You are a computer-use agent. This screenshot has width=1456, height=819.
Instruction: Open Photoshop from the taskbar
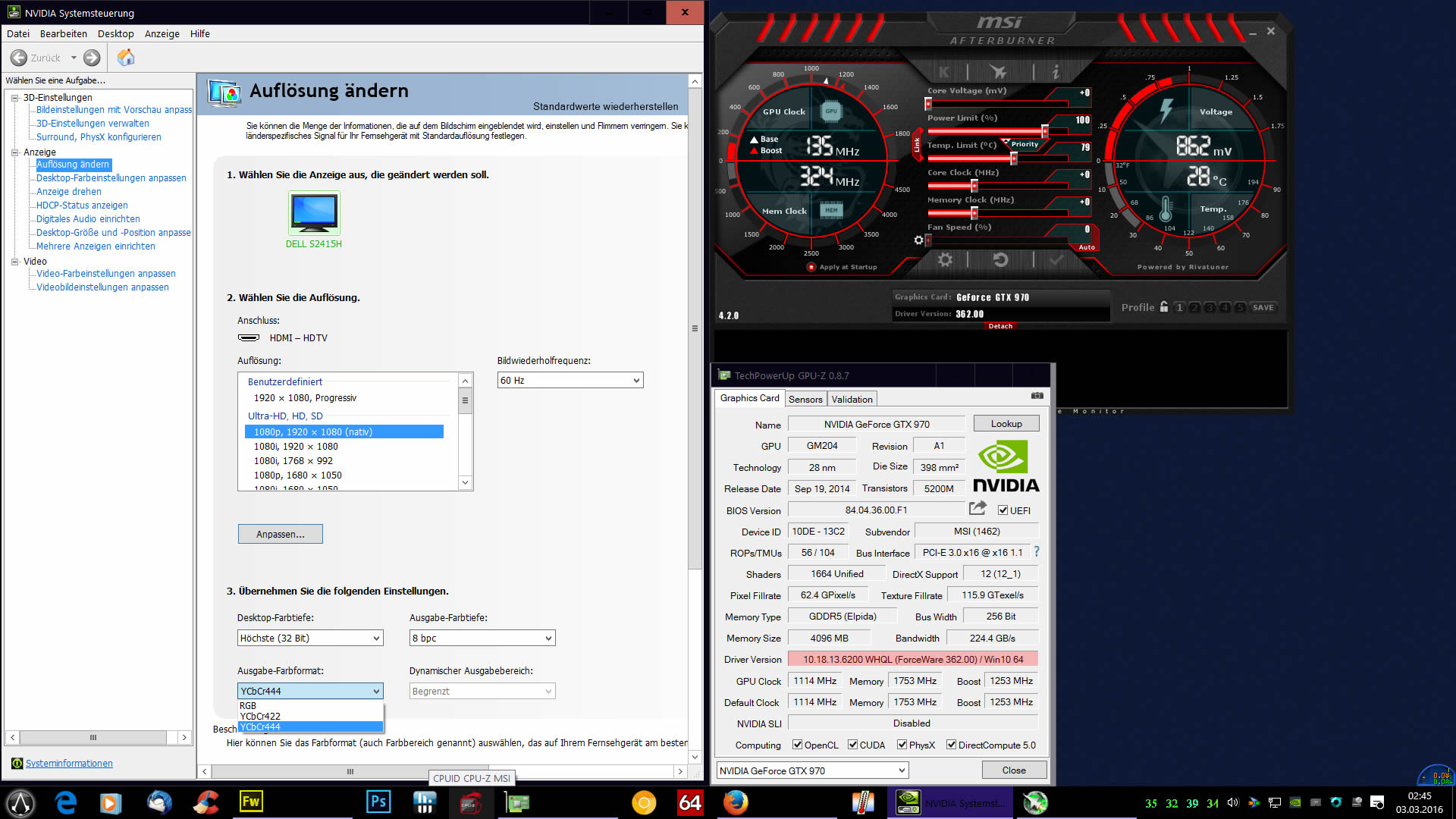(x=378, y=802)
